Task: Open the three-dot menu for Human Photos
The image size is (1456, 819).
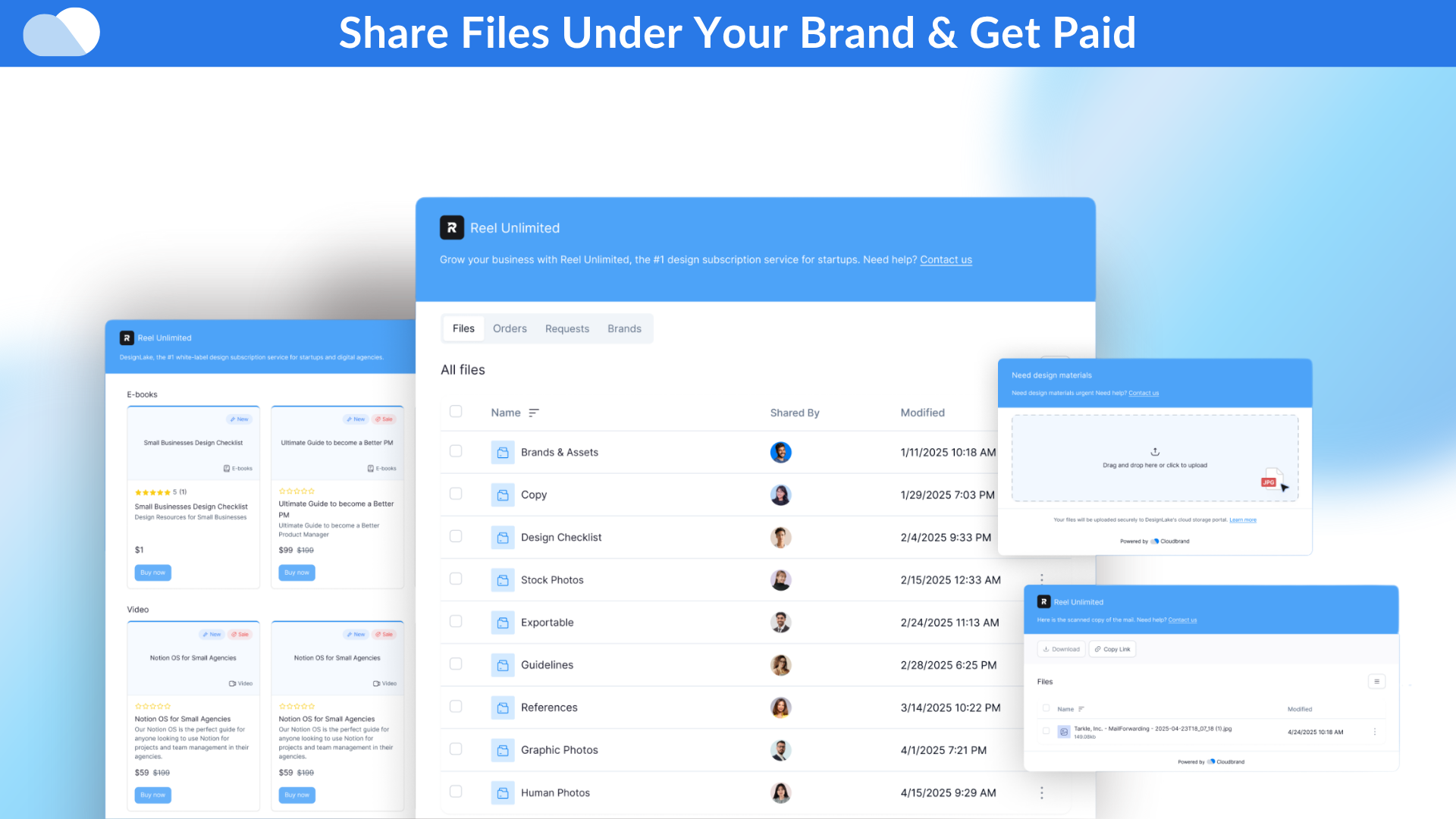Action: (x=1041, y=792)
